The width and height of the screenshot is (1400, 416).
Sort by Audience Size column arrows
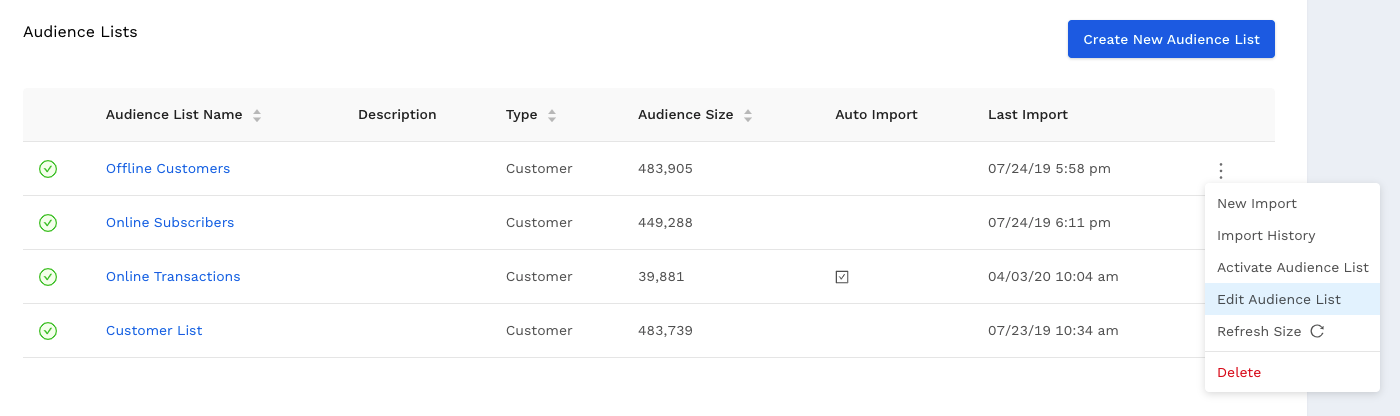(x=748, y=115)
